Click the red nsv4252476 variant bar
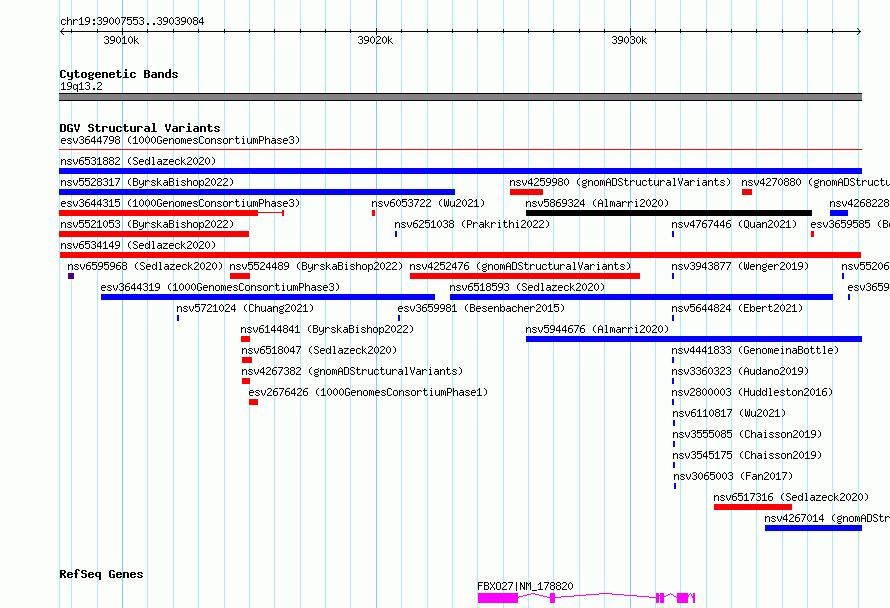Screen dimensions: 890x608 tap(525, 276)
